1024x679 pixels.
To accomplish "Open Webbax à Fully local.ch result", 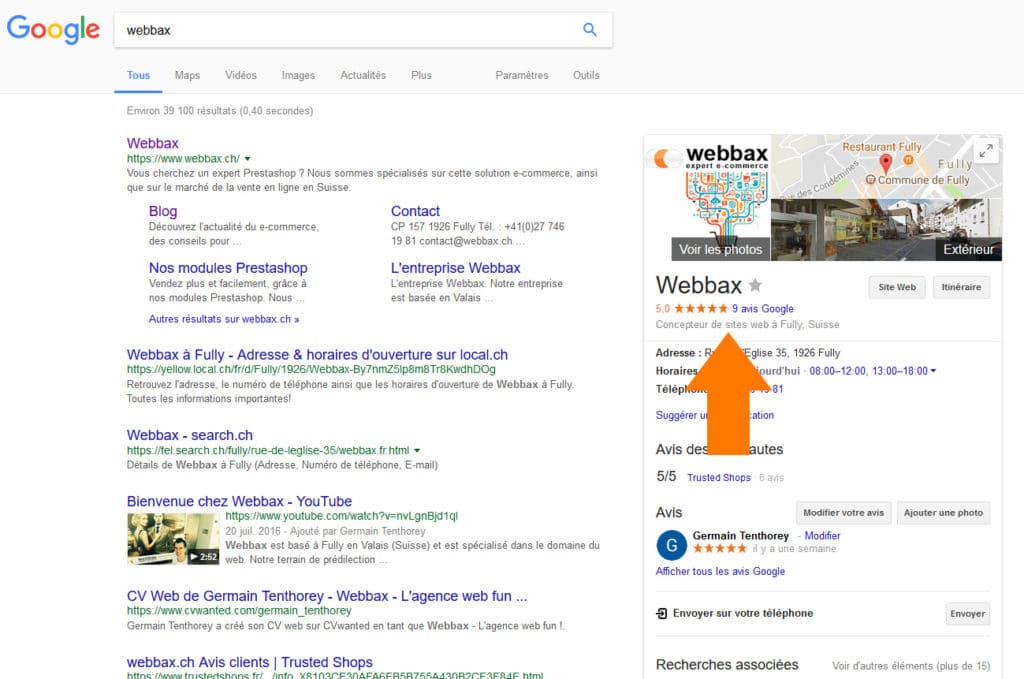I will coord(317,355).
